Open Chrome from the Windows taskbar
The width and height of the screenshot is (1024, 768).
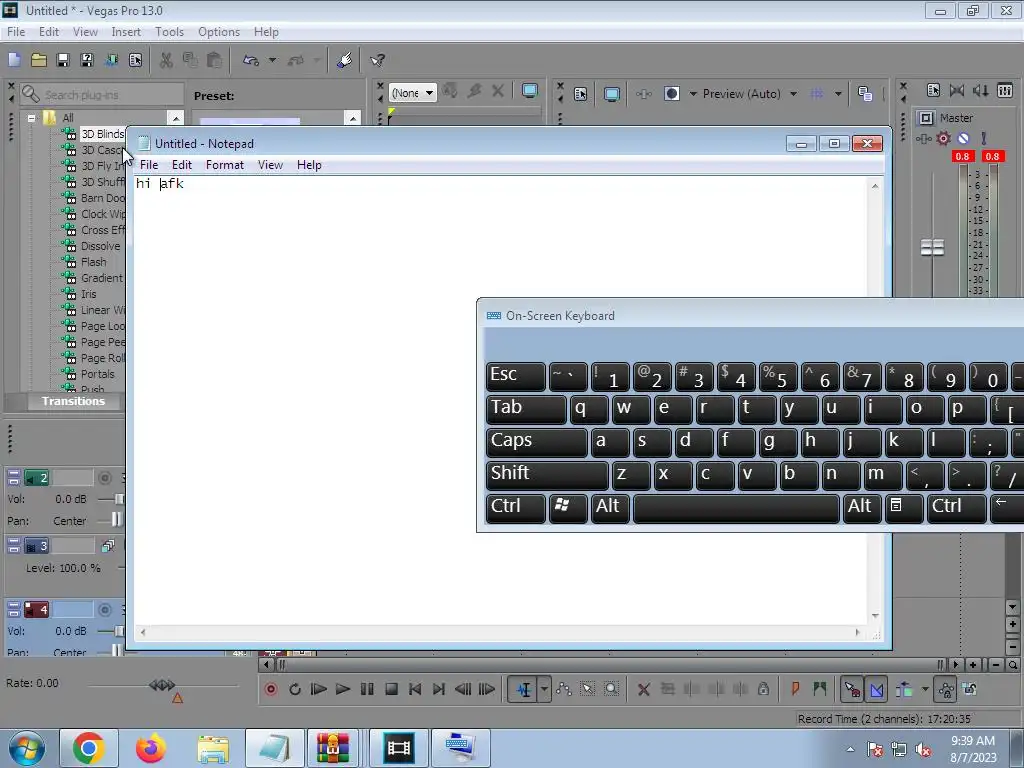click(89, 748)
